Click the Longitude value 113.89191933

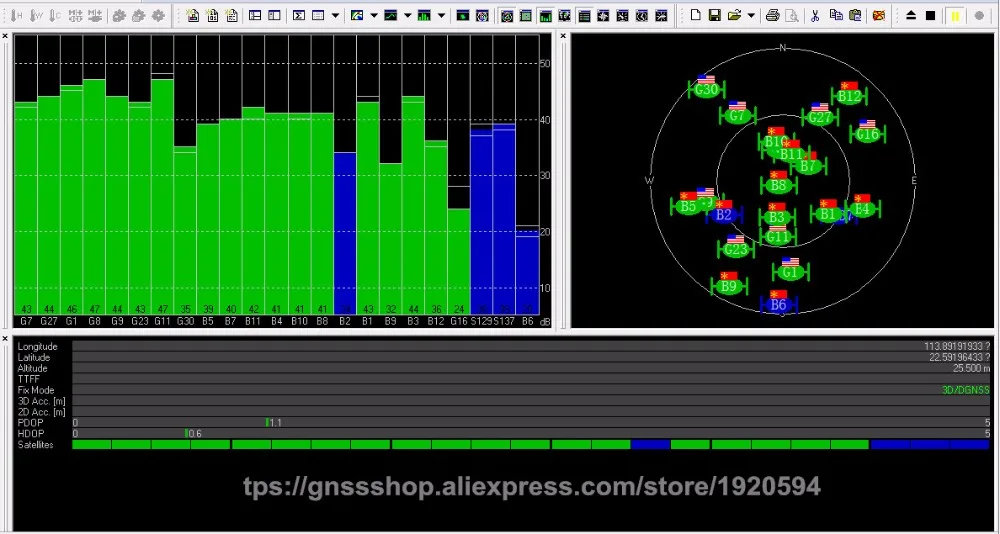[957, 346]
